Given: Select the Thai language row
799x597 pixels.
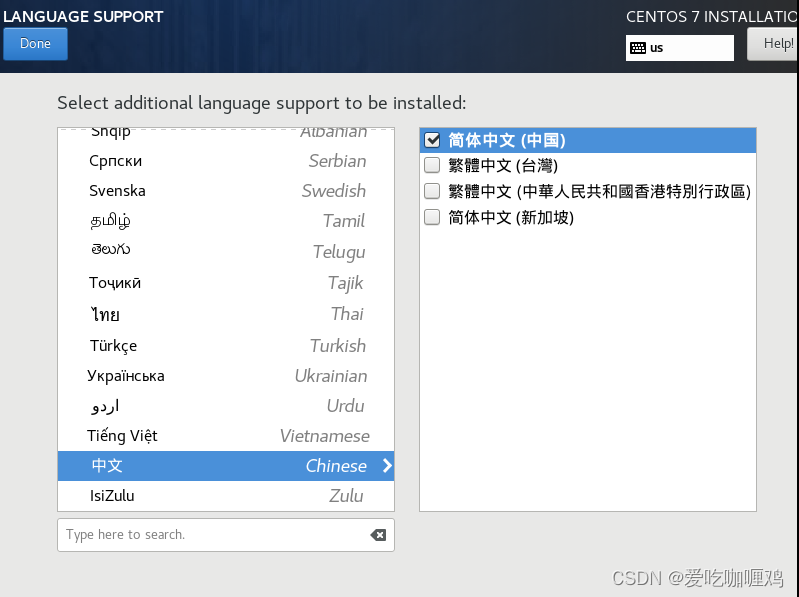Looking at the screenshot, I should click(226, 314).
